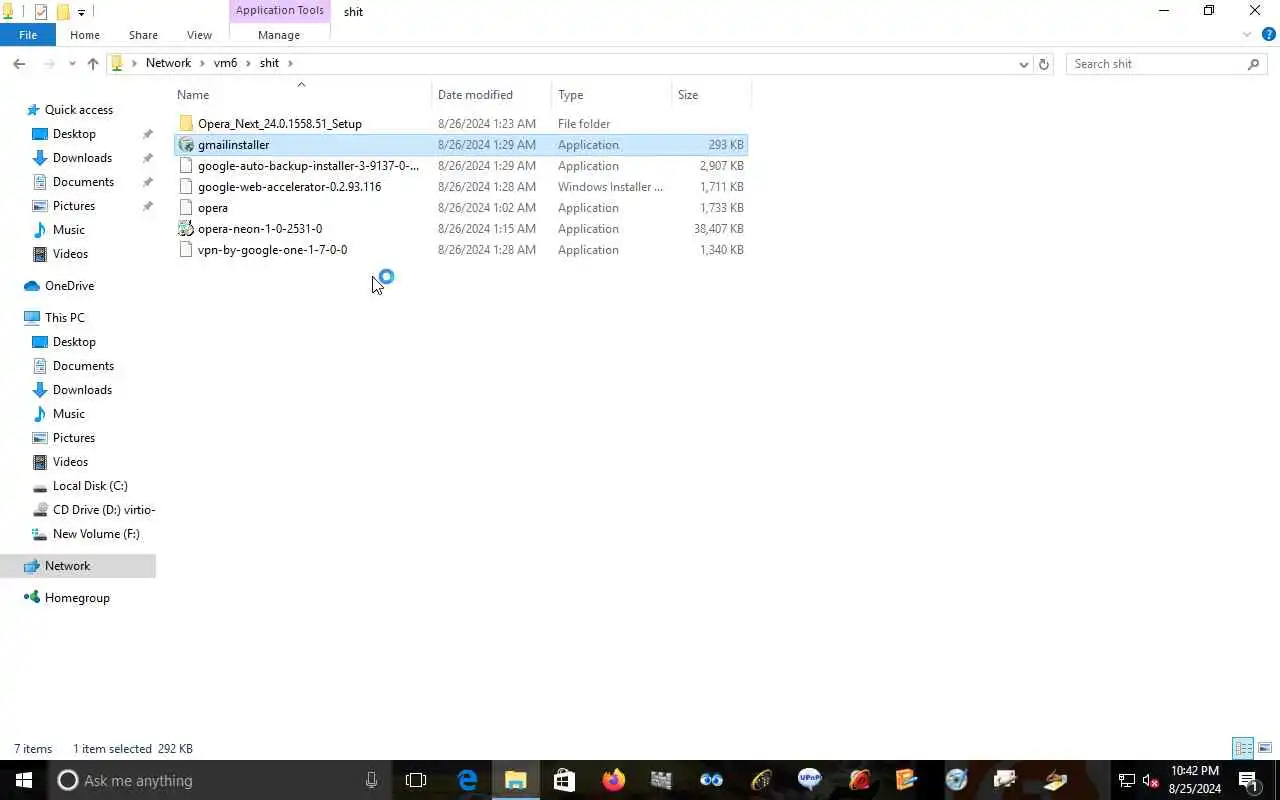
Task: Open the Manage tab
Action: point(279,35)
